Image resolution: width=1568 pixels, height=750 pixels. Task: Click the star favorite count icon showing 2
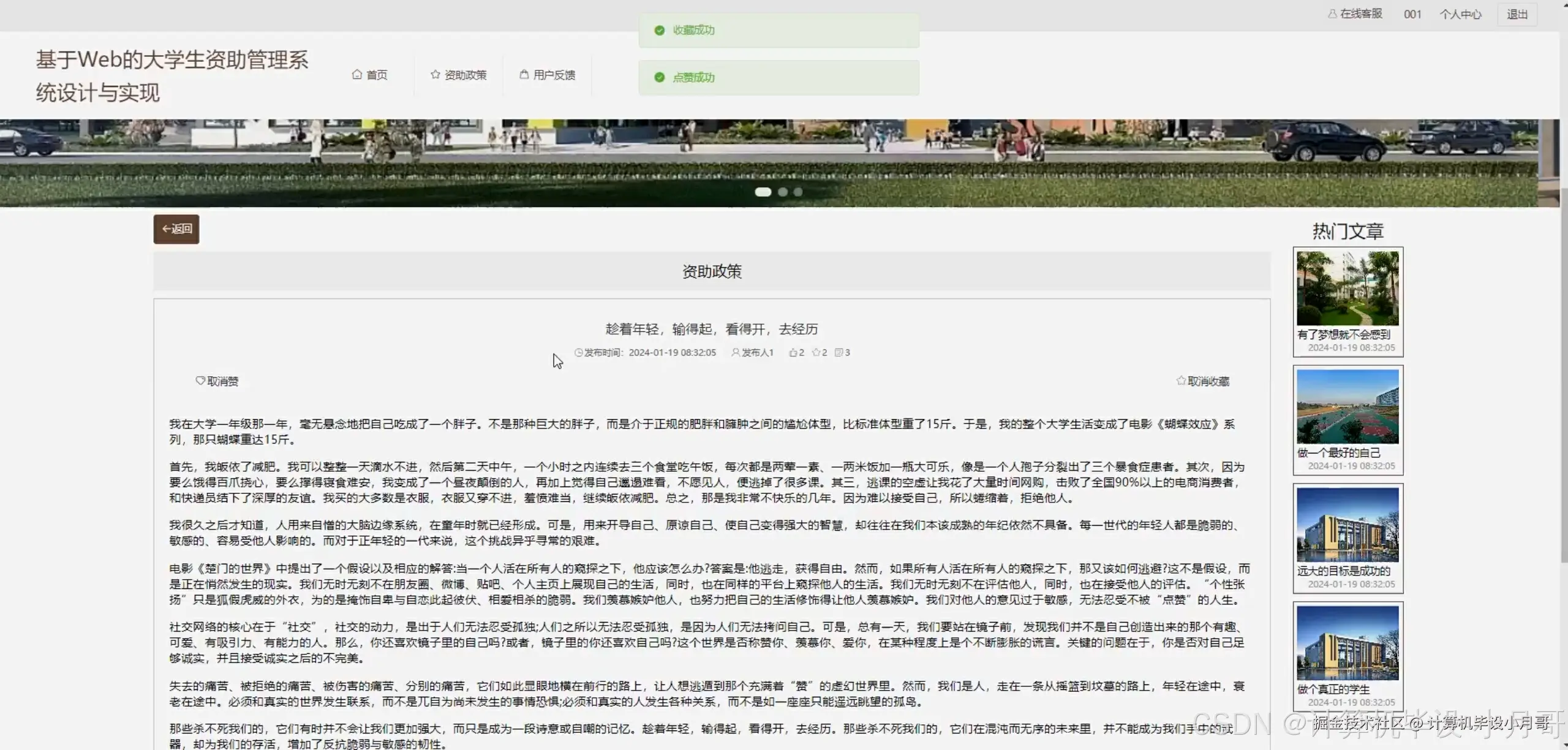(x=816, y=352)
